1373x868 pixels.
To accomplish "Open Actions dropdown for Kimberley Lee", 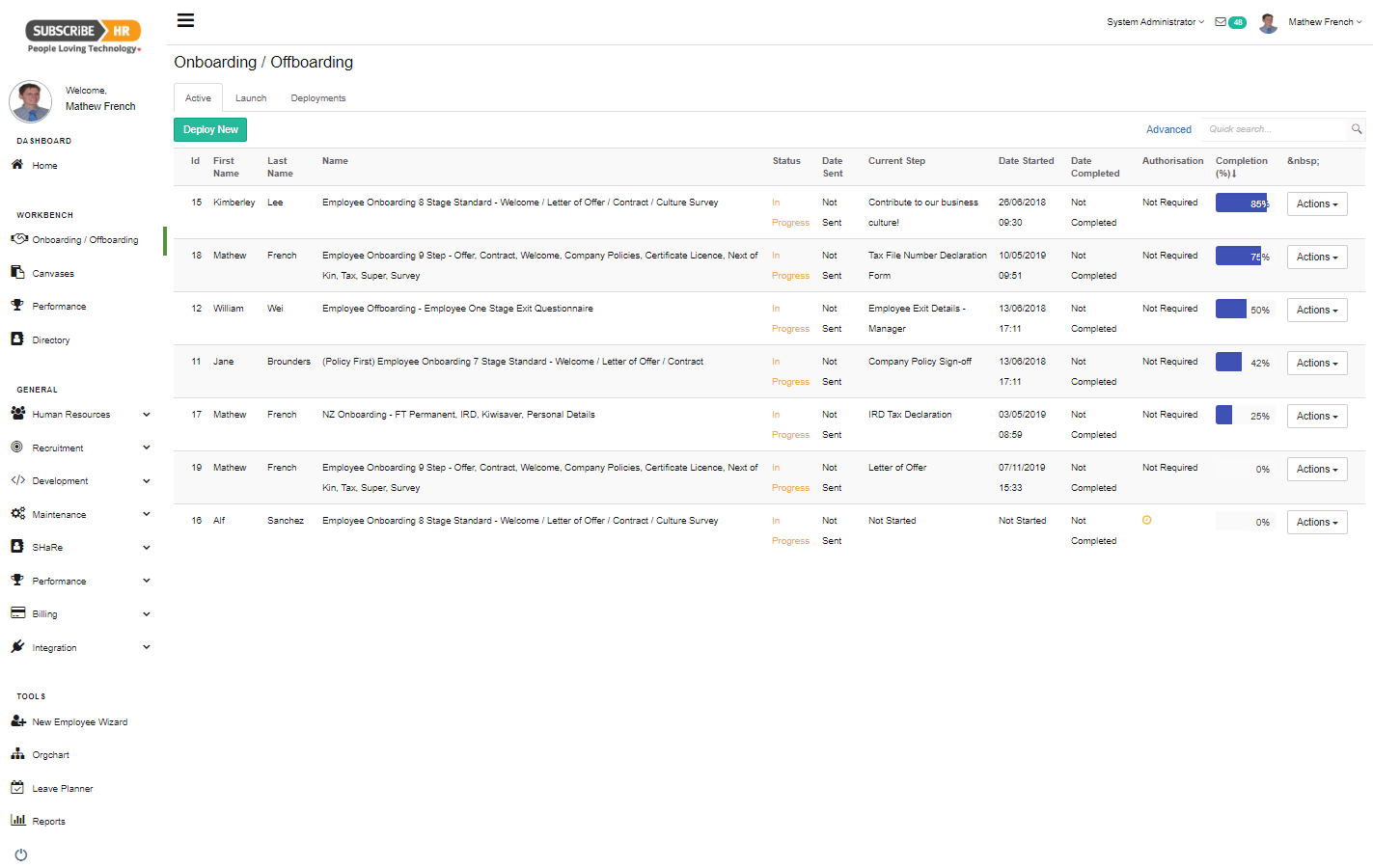I will 1316,204.
